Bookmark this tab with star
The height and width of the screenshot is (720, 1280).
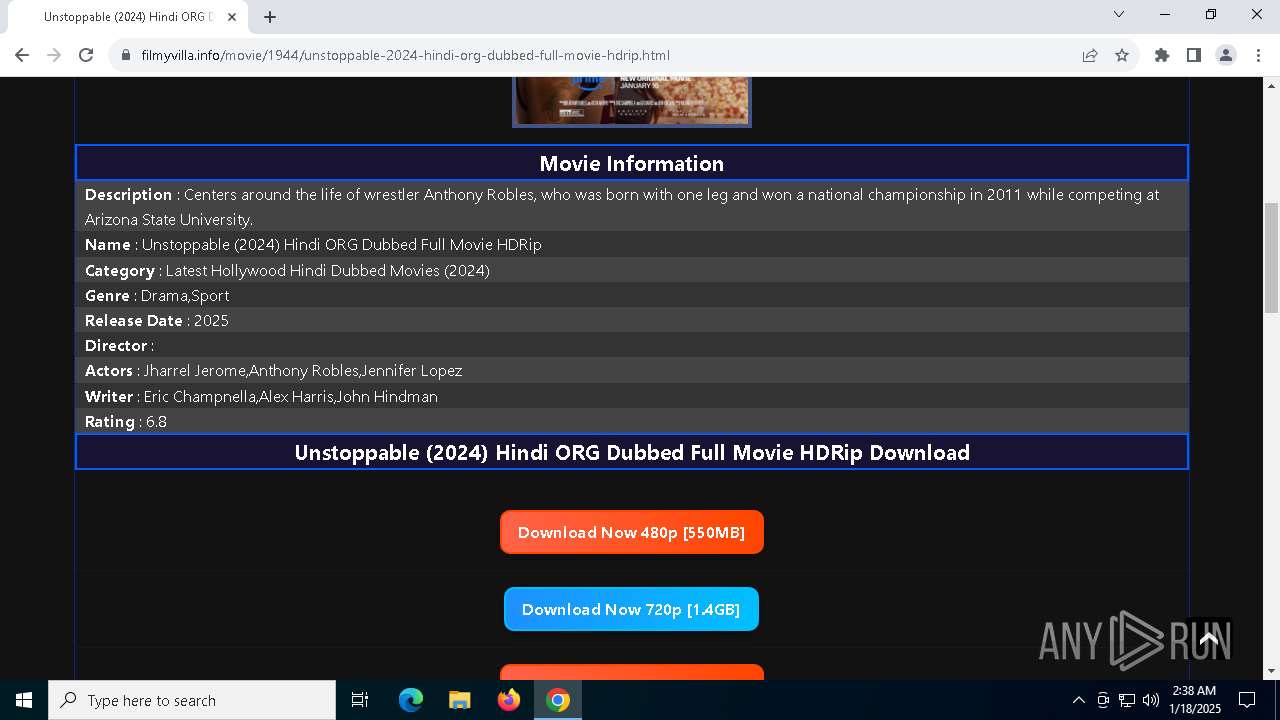pos(1122,55)
